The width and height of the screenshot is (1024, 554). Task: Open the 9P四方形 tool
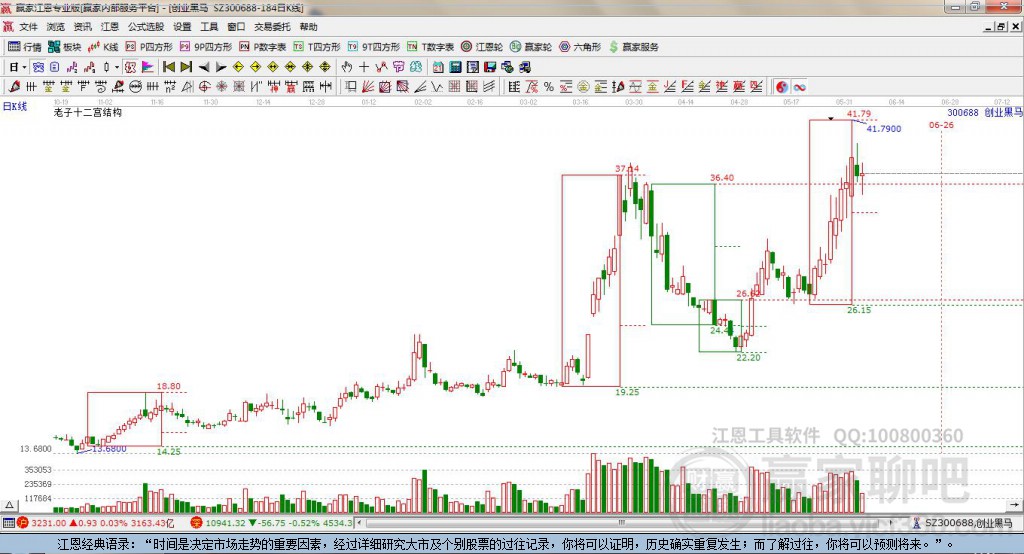point(206,47)
